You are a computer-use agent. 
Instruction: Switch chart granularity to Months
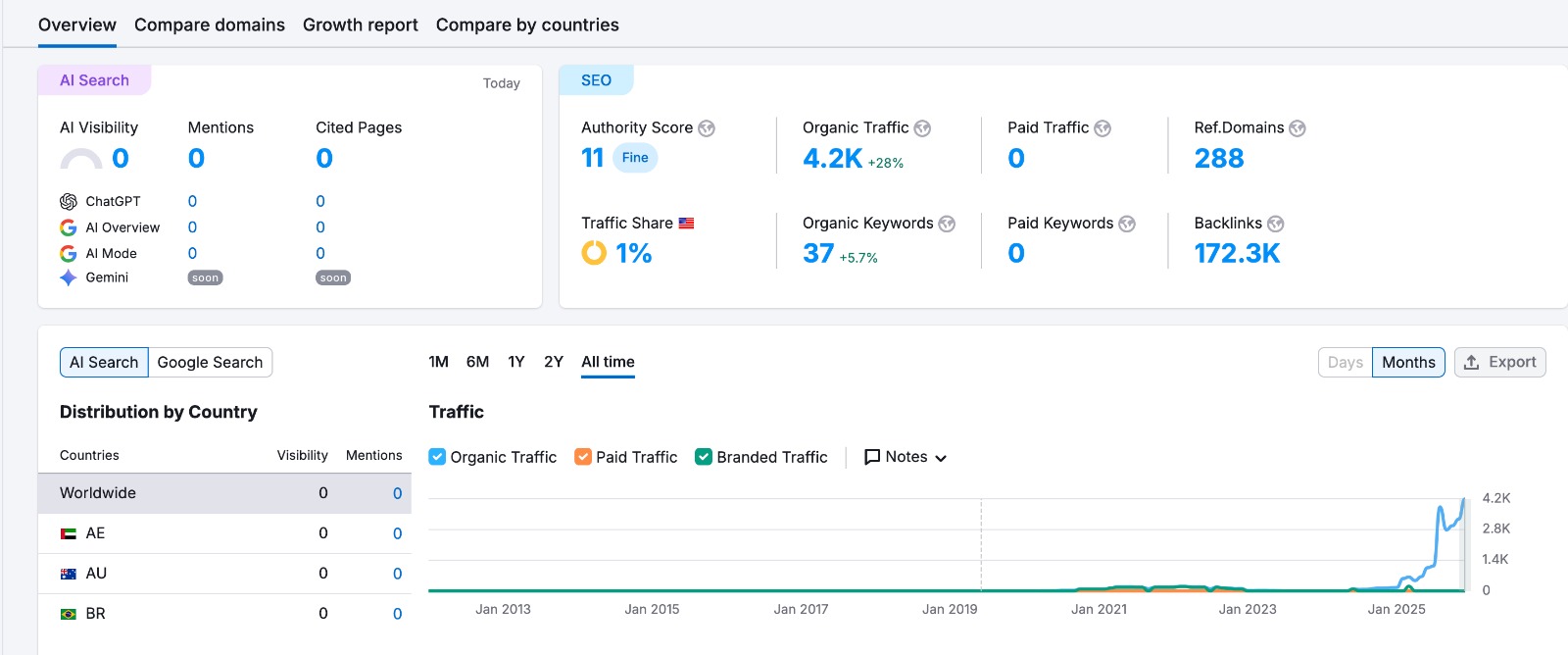(1408, 362)
